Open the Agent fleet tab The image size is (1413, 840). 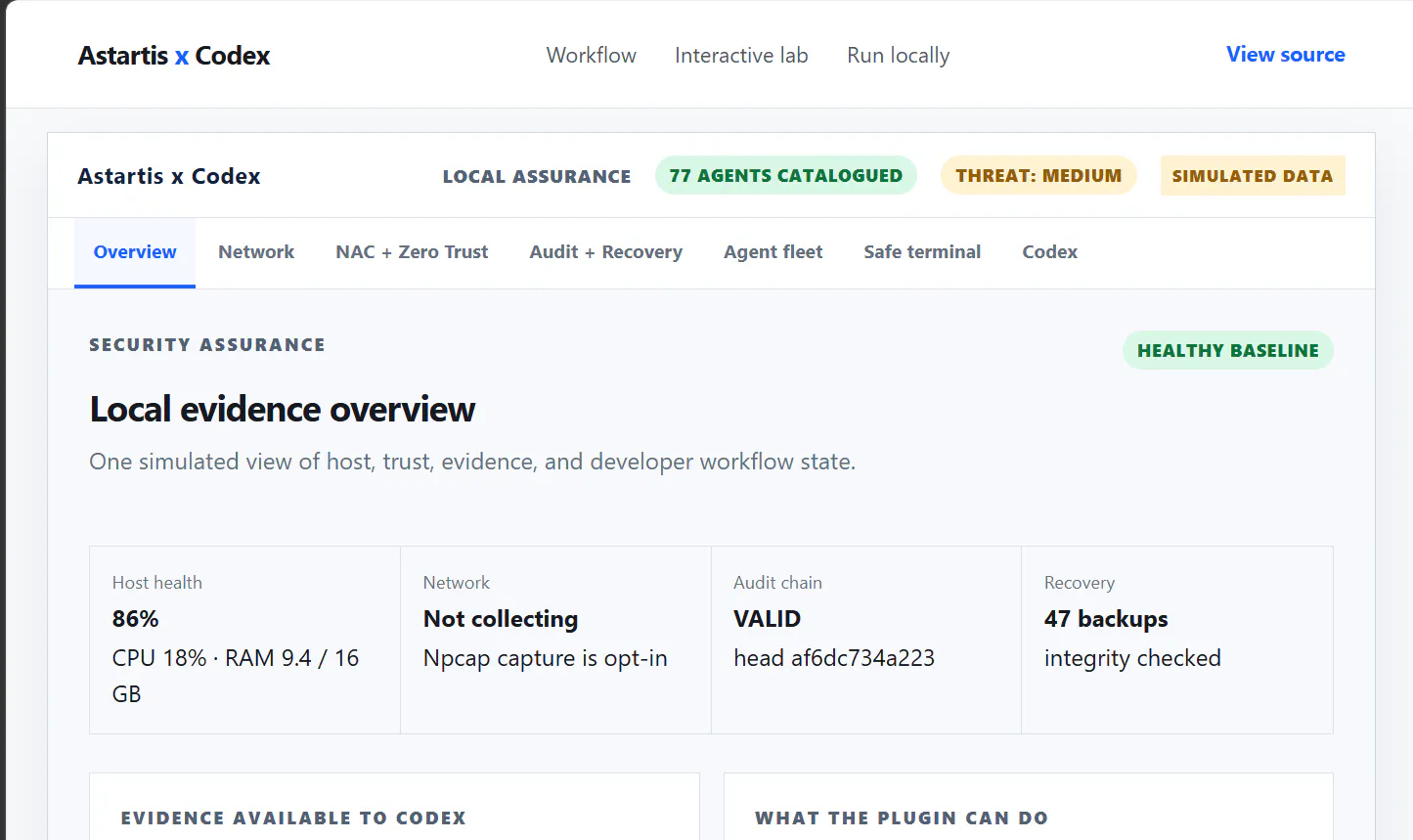[x=773, y=252]
